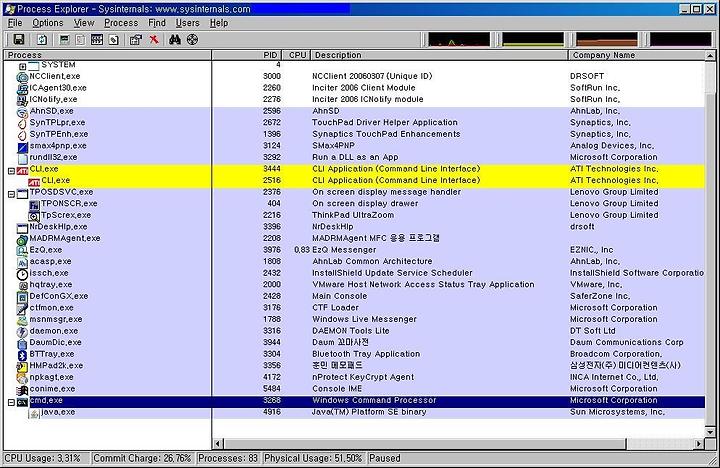Open the Options menu
Image resolution: width=720 pixels, height=468 pixels.
[x=48, y=23]
